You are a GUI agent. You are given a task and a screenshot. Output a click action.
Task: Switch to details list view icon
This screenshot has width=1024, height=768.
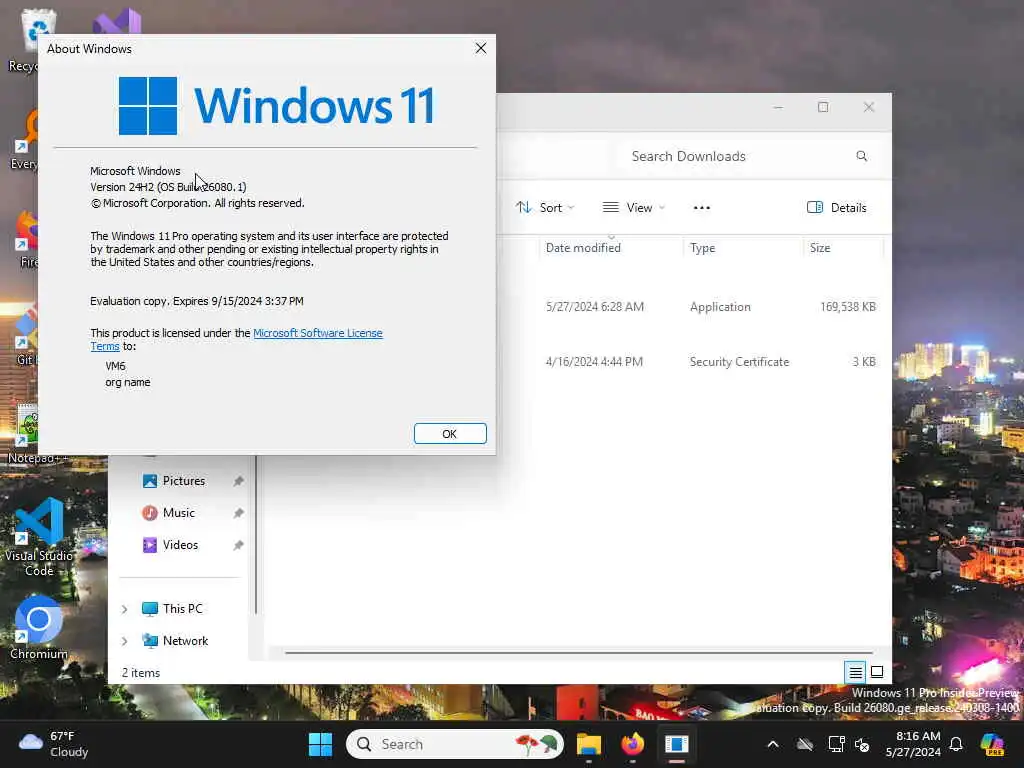point(856,672)
